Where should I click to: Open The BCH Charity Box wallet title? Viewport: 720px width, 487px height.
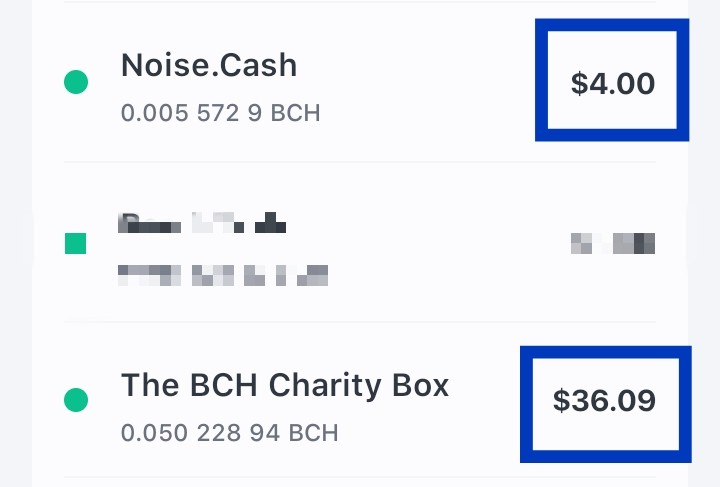(x=285, y=385)
